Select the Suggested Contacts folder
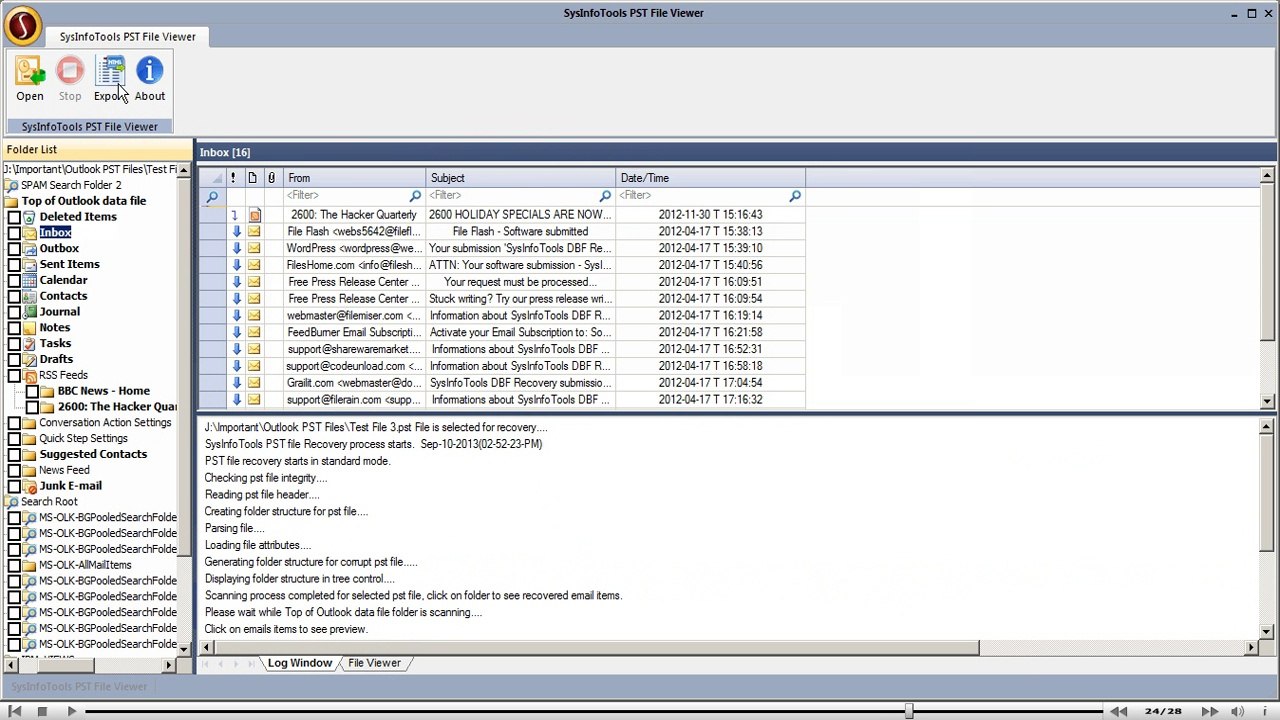The image size is (1280, 720). pyautogui.click(x=93, y=454)
